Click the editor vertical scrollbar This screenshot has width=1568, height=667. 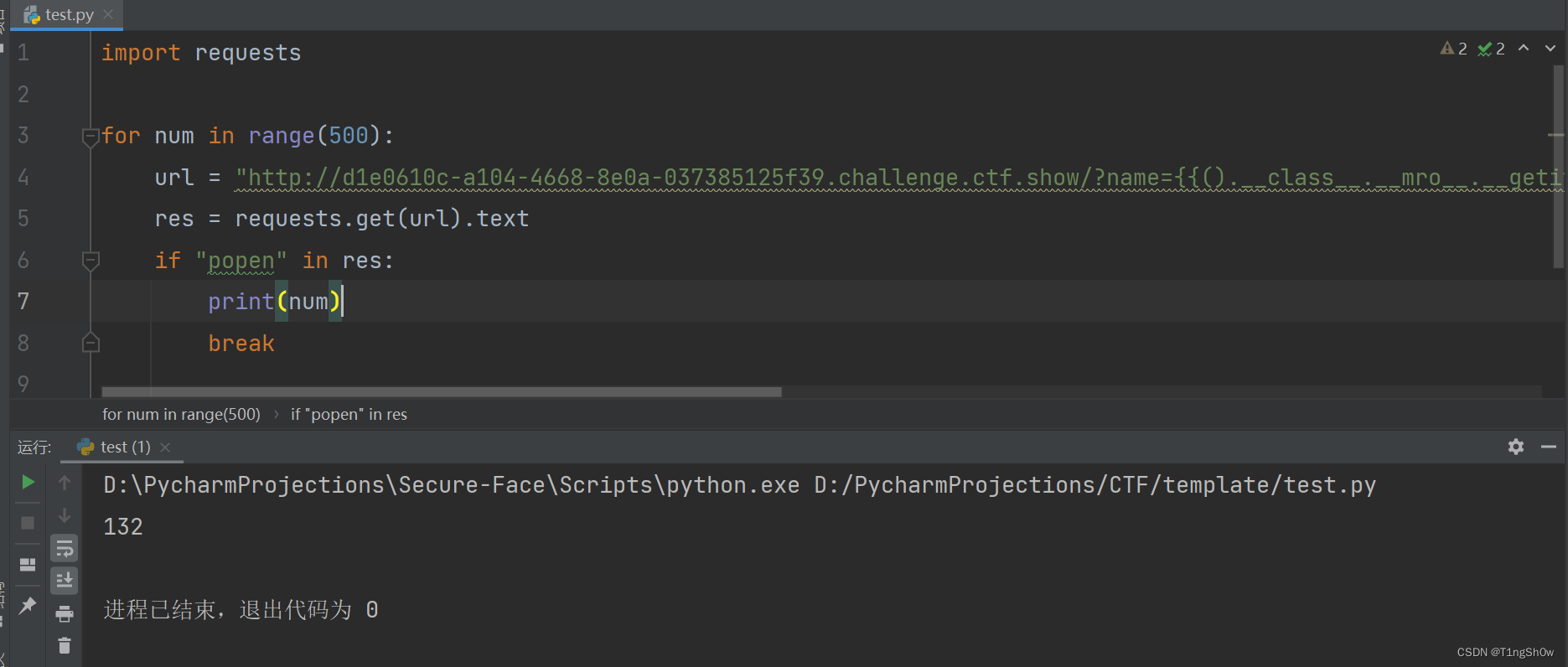tap(1558, 168)
